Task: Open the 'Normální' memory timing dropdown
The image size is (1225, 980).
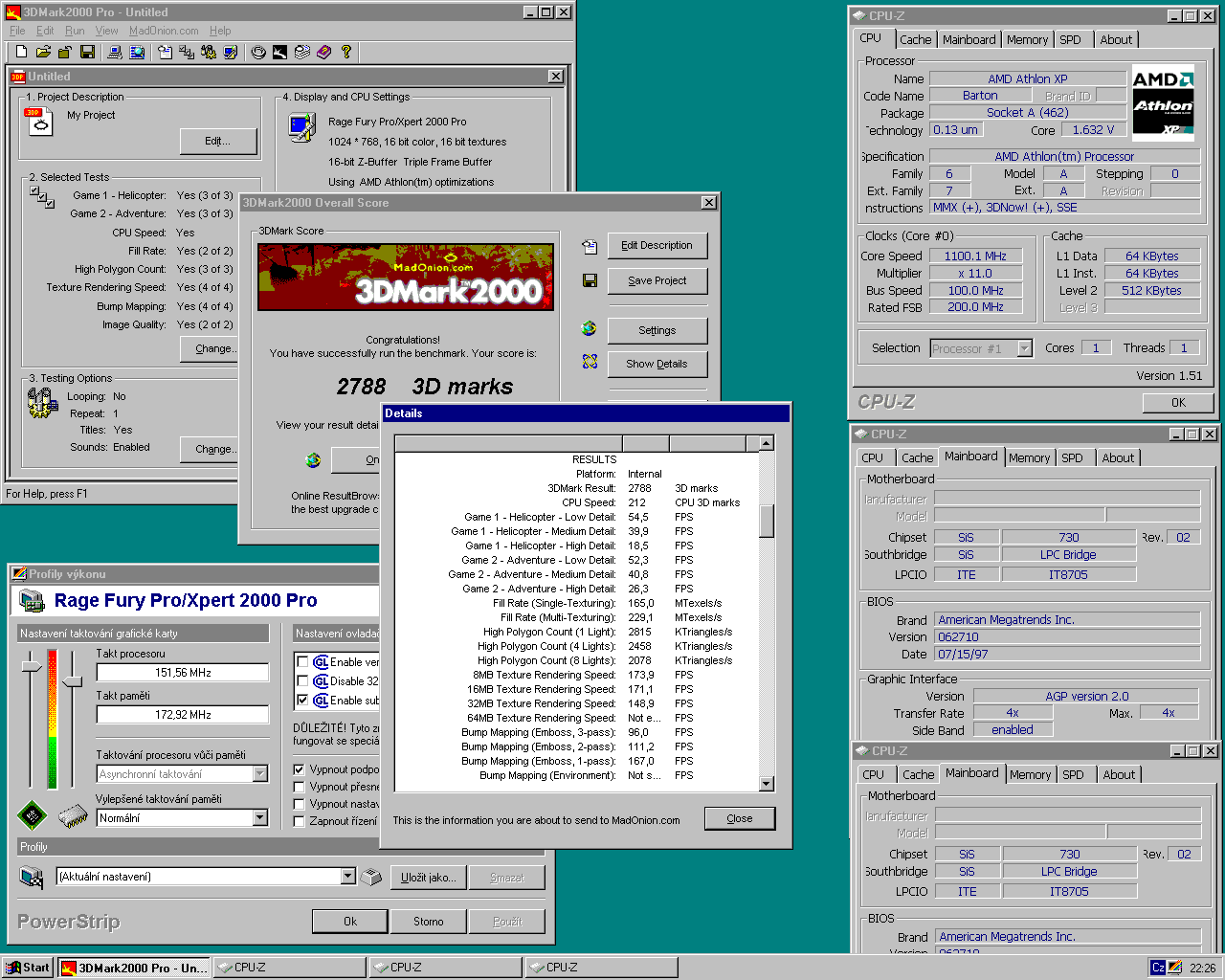Action: pos(260,818)
